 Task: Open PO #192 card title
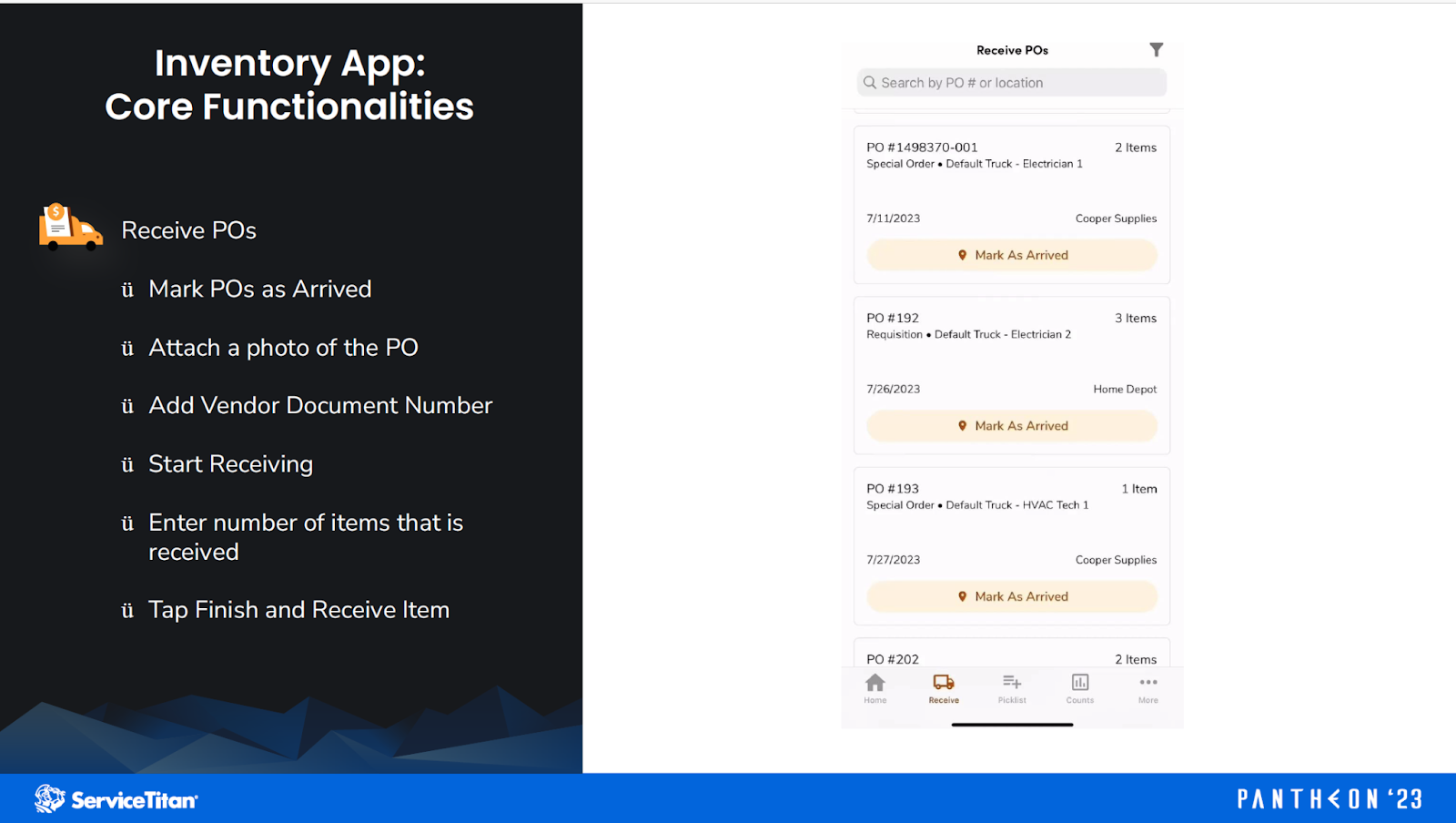[893, 318]
